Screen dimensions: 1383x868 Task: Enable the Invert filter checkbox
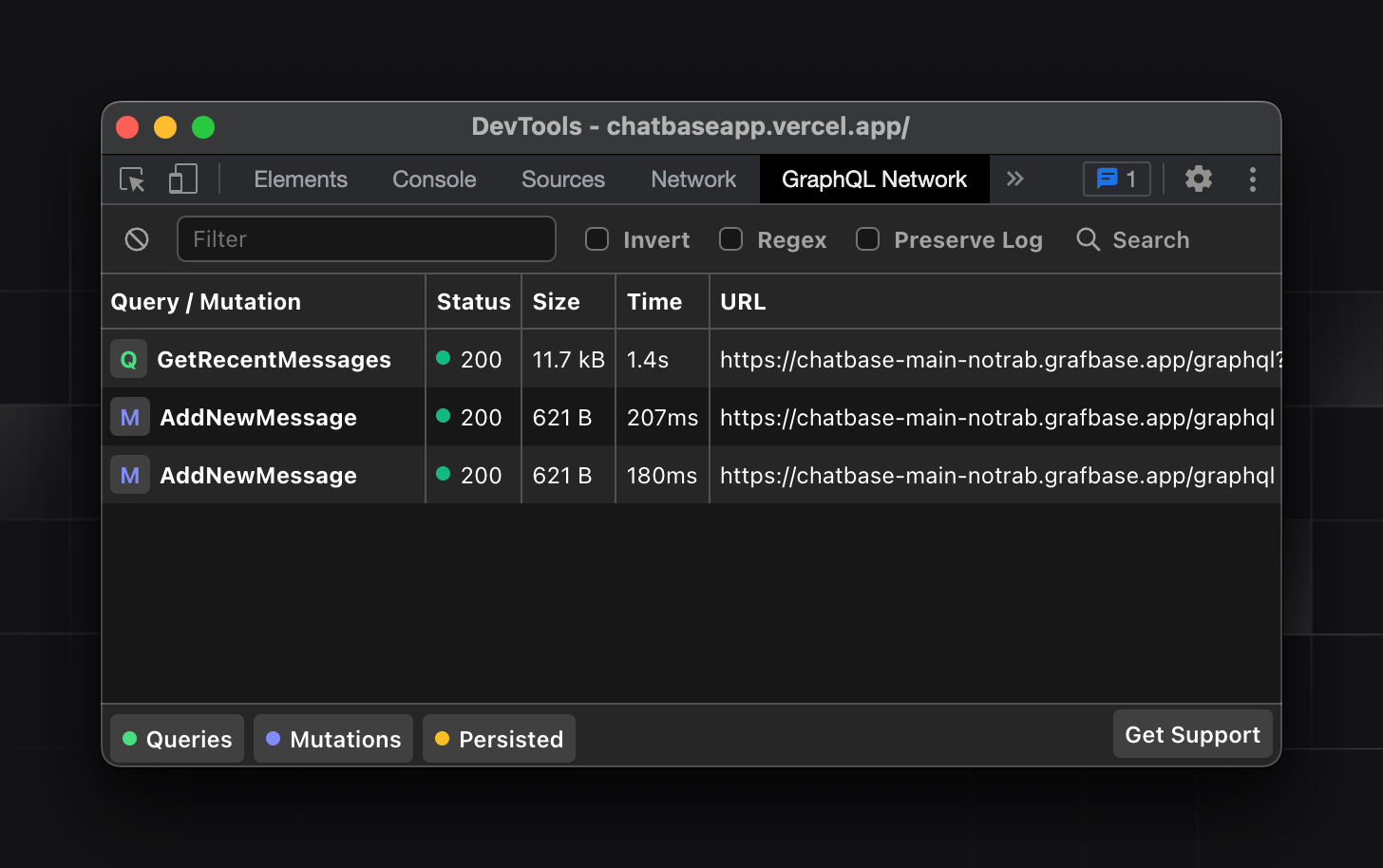pyautogui.click(x=597, y=239)
